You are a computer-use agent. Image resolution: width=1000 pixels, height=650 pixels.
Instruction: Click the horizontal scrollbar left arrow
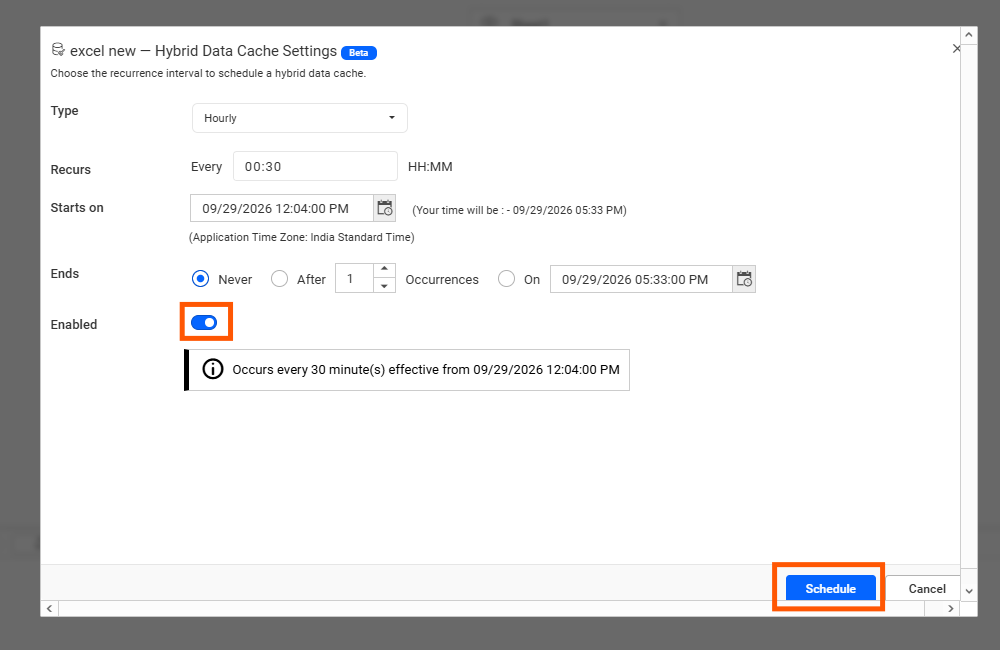(x=50, y=609)
